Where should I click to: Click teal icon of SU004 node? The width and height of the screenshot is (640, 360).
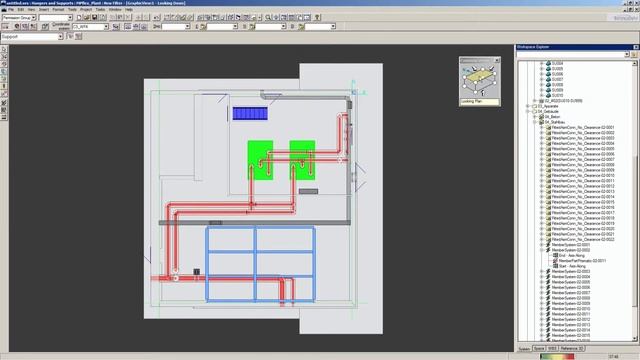pyautogui.click(x=549, y=64)
